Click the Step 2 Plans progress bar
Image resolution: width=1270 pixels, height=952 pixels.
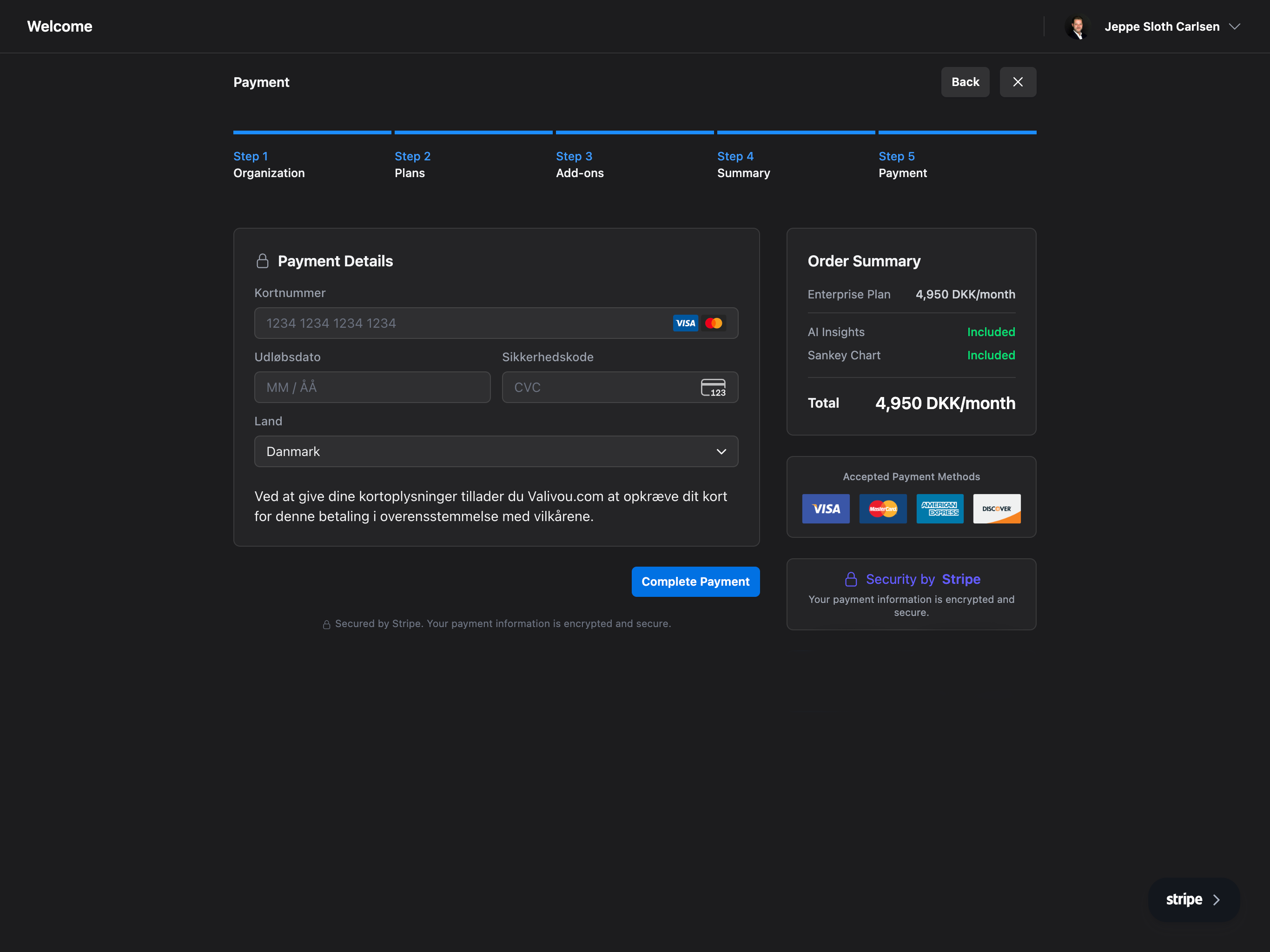coord(472,132)
